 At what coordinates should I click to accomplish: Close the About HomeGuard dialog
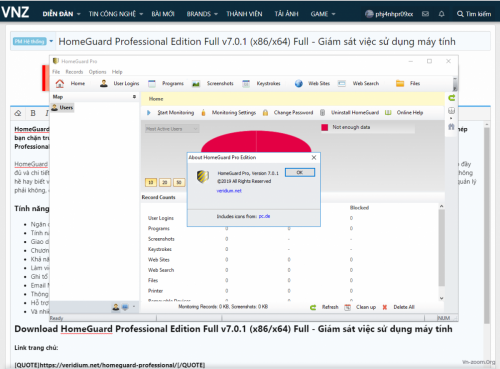tap(314, 157)
